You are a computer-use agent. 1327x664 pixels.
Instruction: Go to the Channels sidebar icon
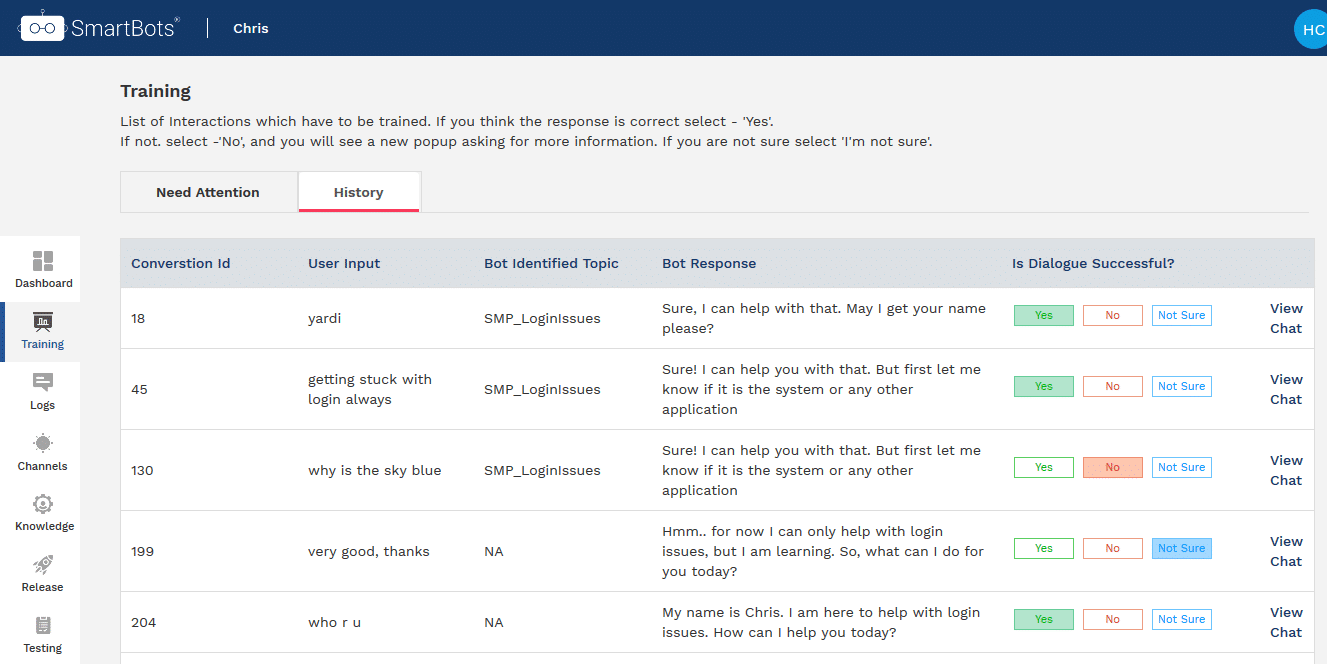(x=43, y=444)
